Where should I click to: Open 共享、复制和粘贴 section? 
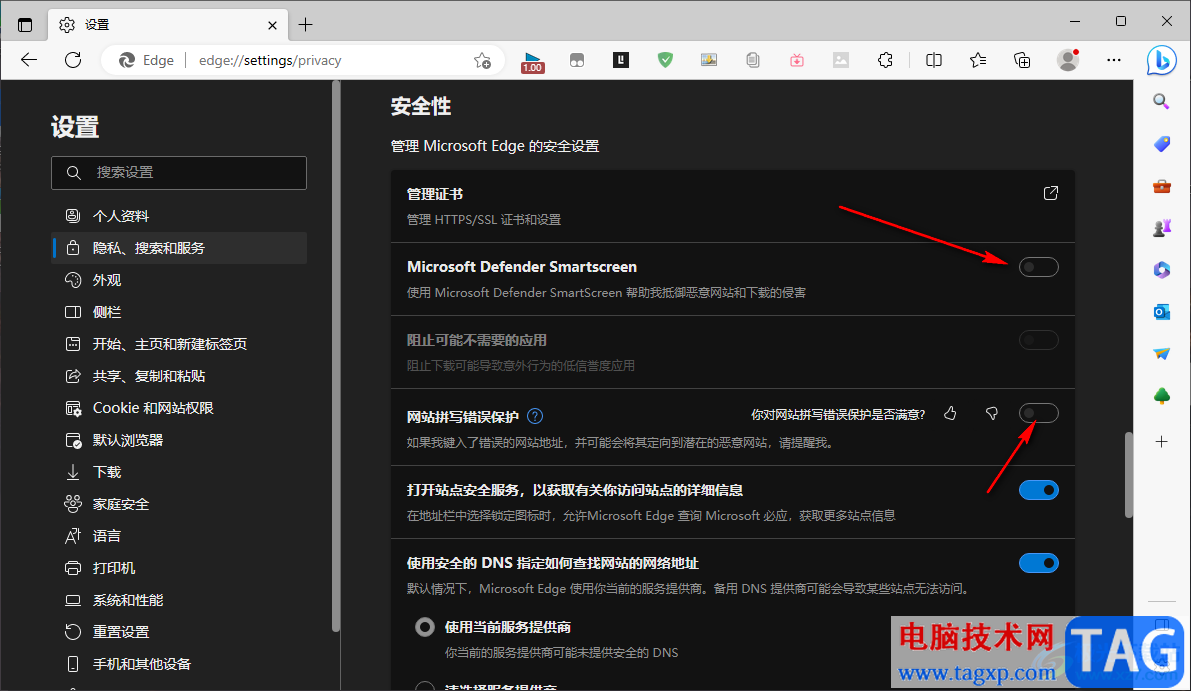(179, 376)
